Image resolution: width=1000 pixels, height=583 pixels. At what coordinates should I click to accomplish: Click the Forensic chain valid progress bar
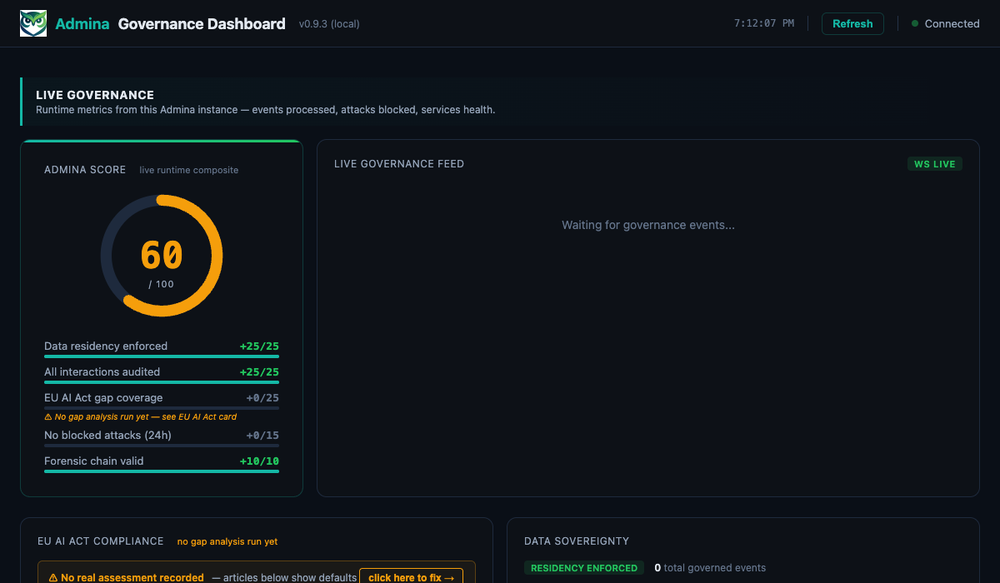(161, 471)
